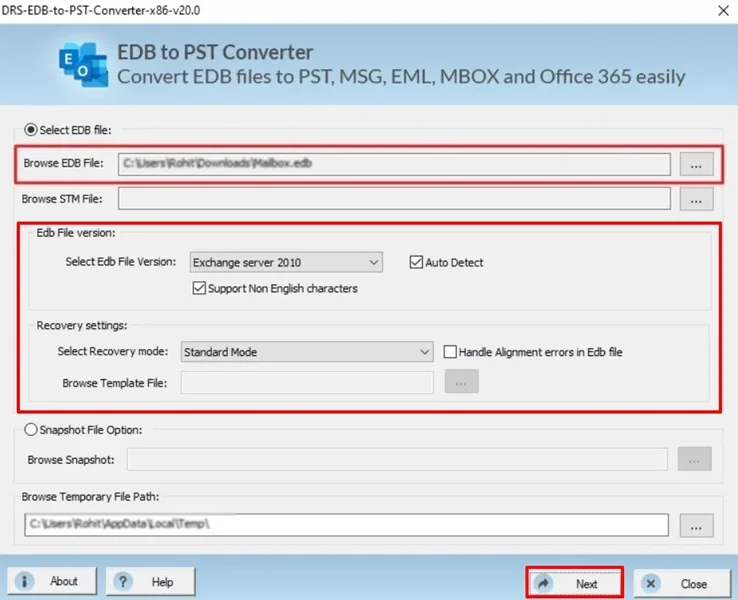Toggle Support Non English characters checkbox
The width and height of the screenshot is (738, 600).
tap(199, 288)
